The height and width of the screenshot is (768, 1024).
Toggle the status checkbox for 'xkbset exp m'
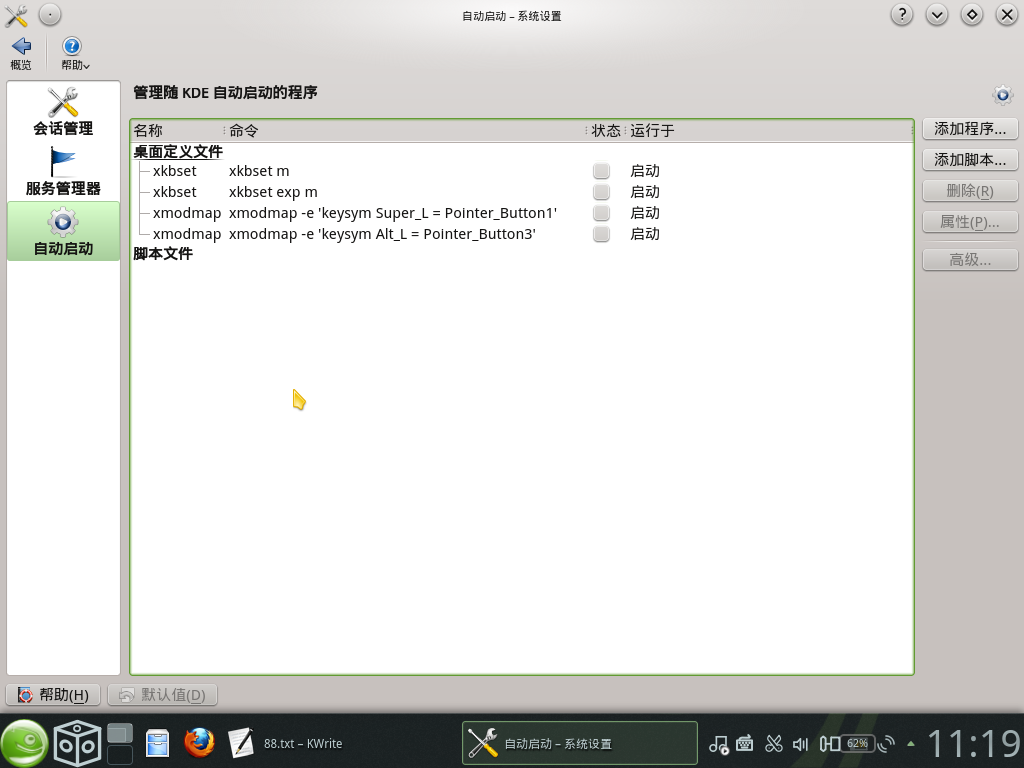601,192
